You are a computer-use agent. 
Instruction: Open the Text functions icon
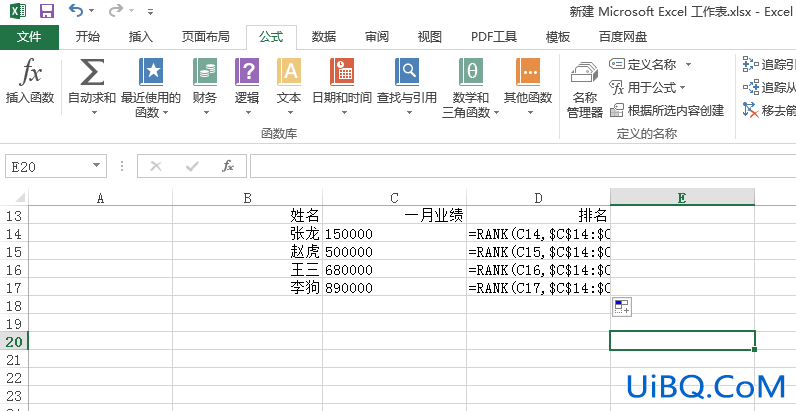[289, 72]
